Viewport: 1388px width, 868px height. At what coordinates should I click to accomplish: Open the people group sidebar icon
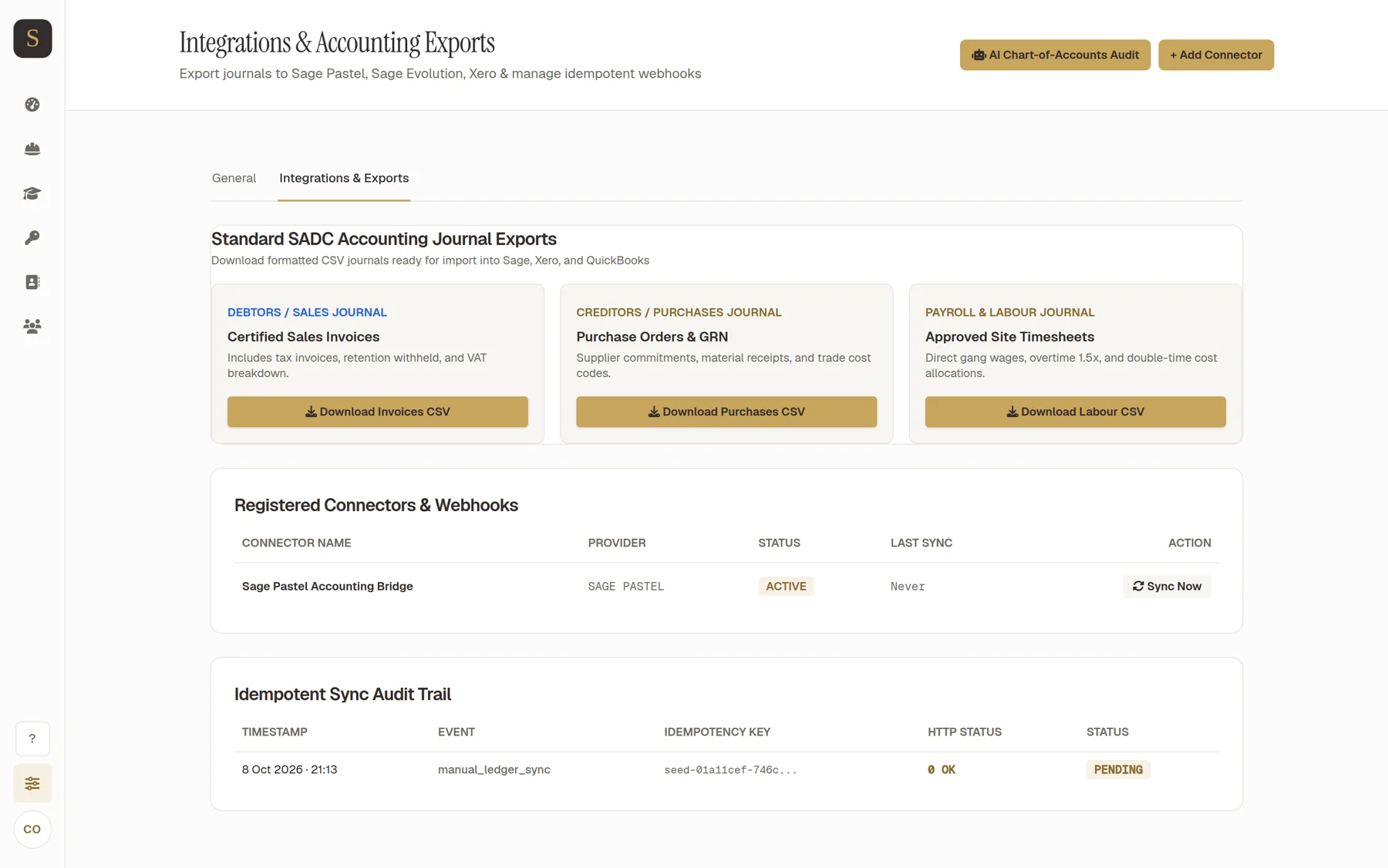tap(32, 326)
